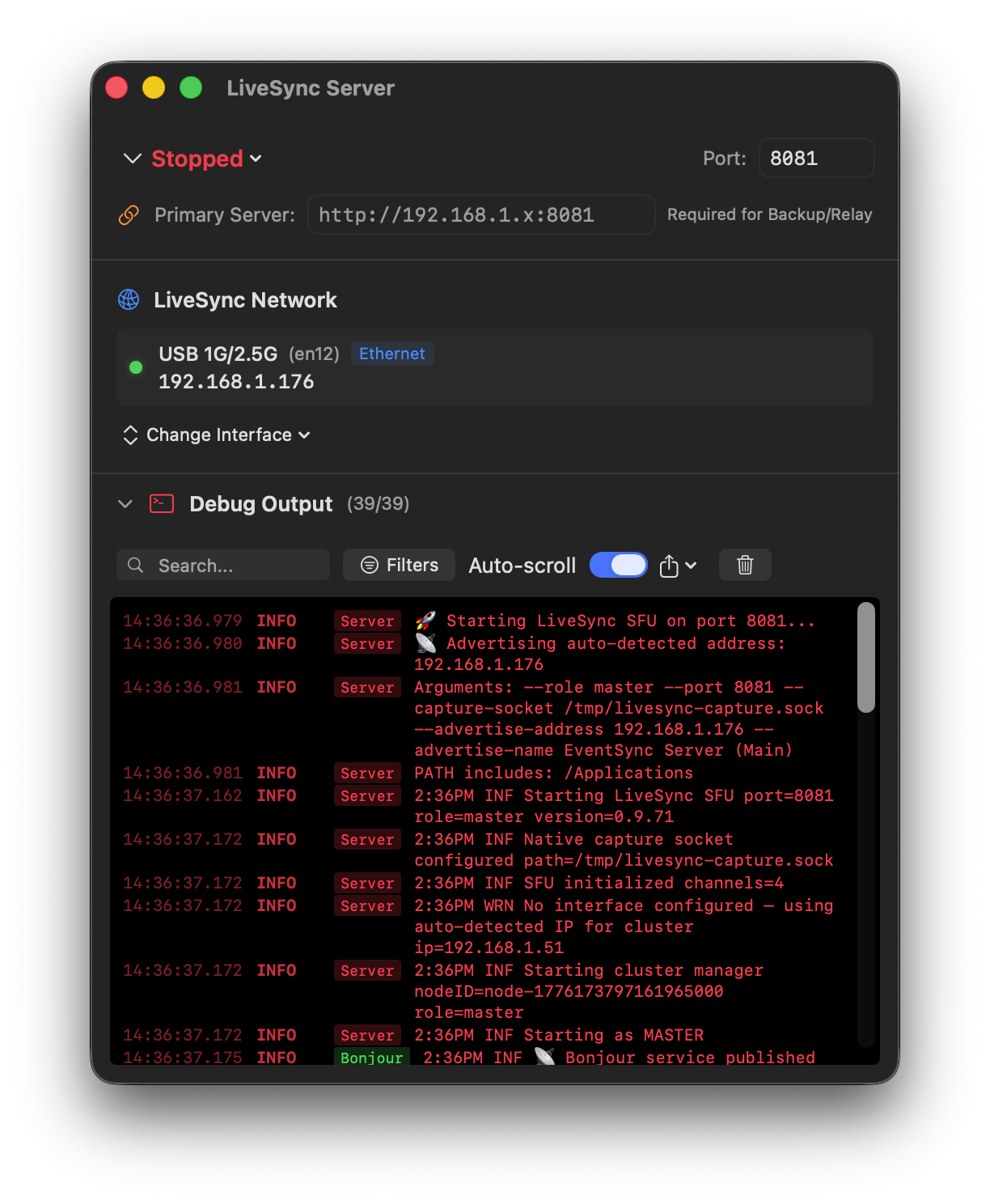Click the yellow minimize window button

click(154, 87)
